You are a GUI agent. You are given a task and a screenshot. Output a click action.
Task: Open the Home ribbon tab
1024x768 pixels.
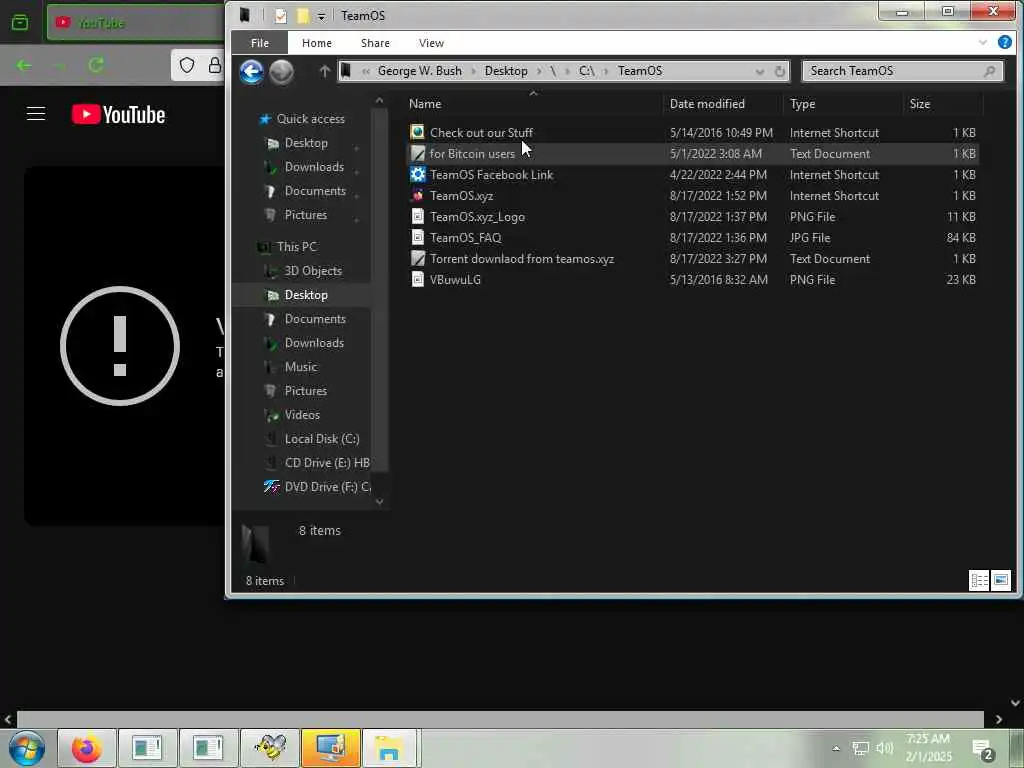(317, 43)
